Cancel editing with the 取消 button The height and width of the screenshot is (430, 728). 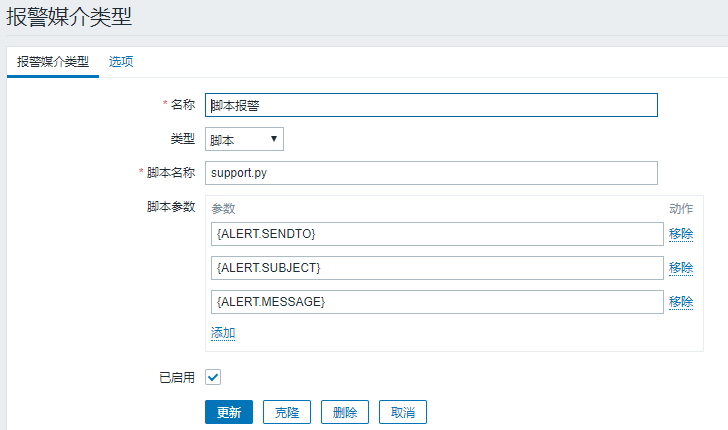click(x=403, y=412)
